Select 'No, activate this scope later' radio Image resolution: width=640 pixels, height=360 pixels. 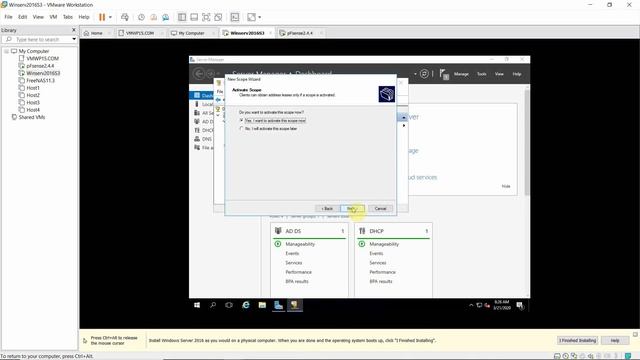[242, 129]
